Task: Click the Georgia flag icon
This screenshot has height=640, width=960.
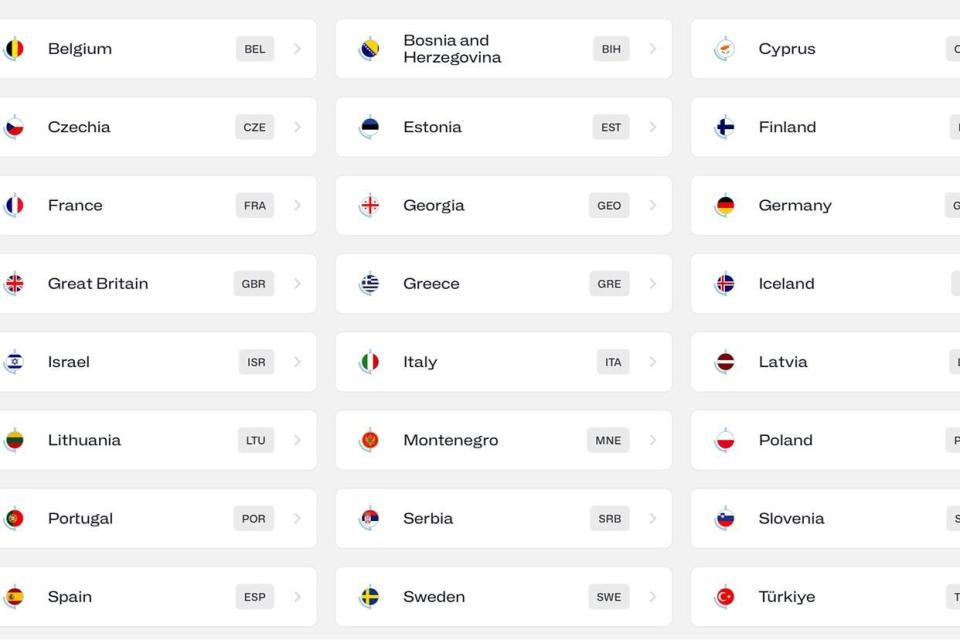Action: [x=370, y=206]
